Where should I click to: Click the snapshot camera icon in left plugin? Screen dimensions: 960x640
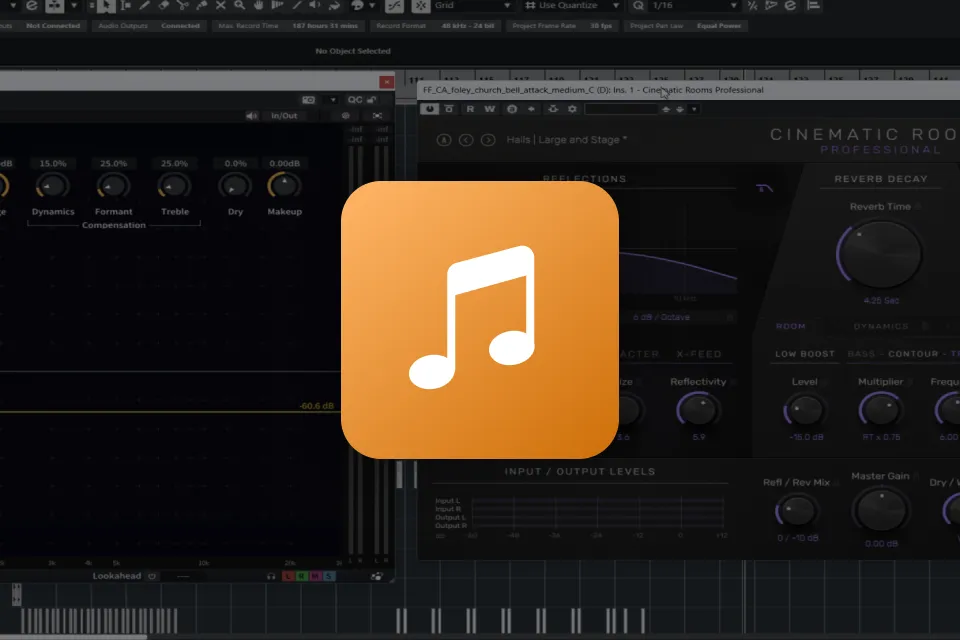(309, 100)
